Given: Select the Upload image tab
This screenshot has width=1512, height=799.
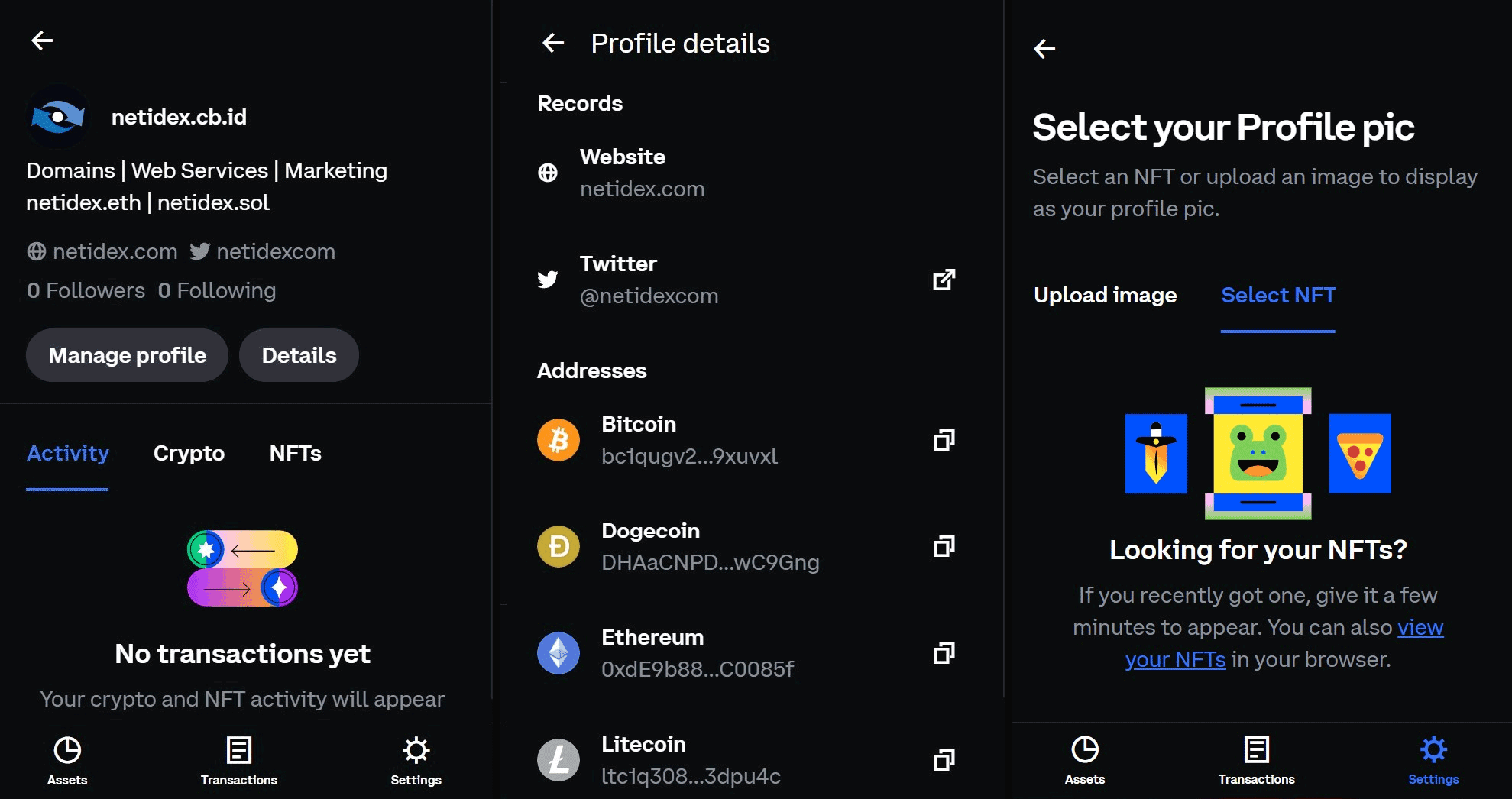Looking at the screenshot, I should click(1105, 295).
